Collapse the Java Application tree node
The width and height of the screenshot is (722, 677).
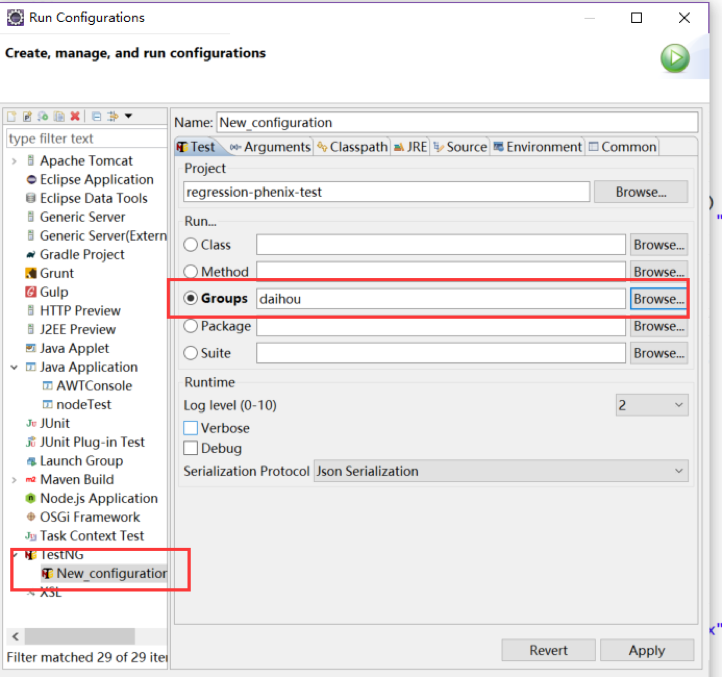[14, 368]
